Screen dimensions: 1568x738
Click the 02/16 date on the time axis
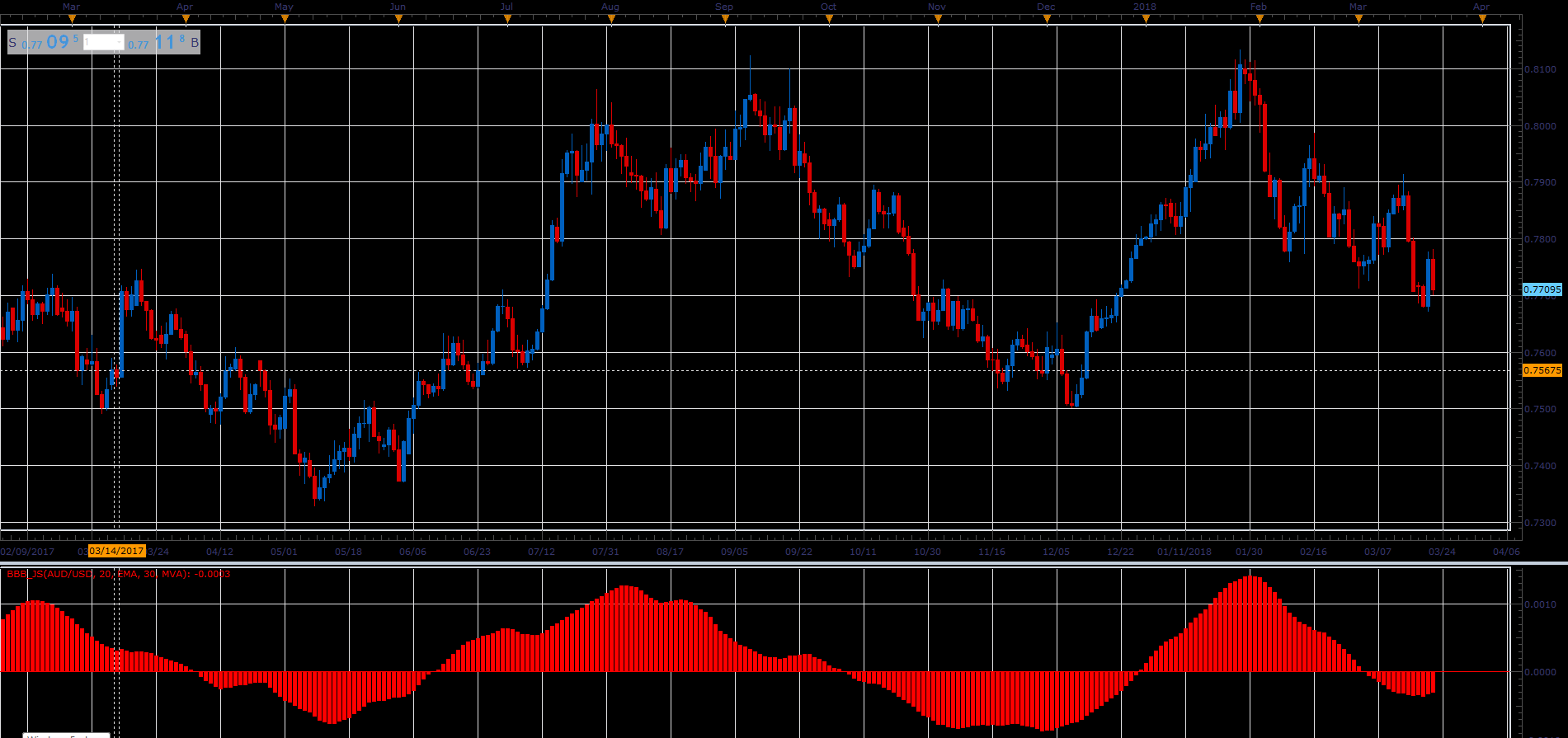[1313, 552]
